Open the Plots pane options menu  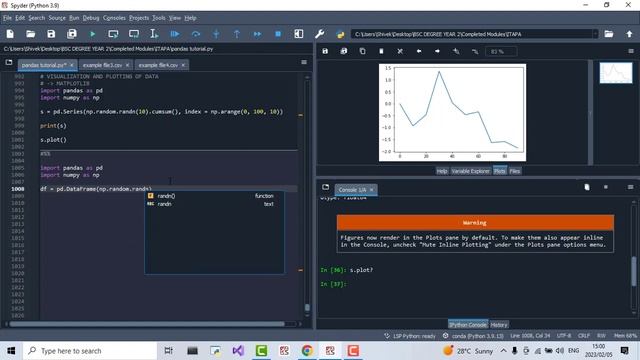(631, 51)
